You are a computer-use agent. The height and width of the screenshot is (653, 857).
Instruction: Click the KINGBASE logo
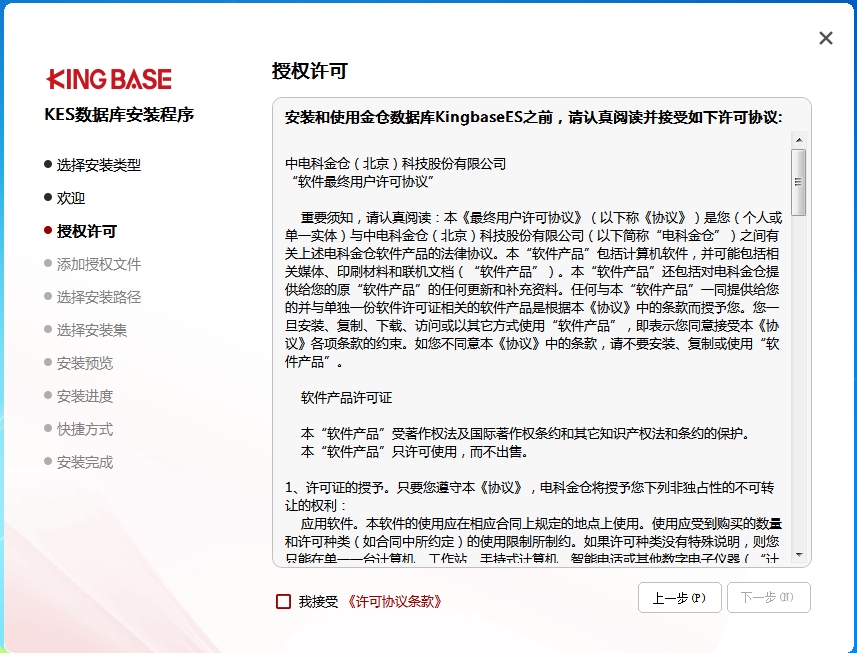tap(109, 79)
